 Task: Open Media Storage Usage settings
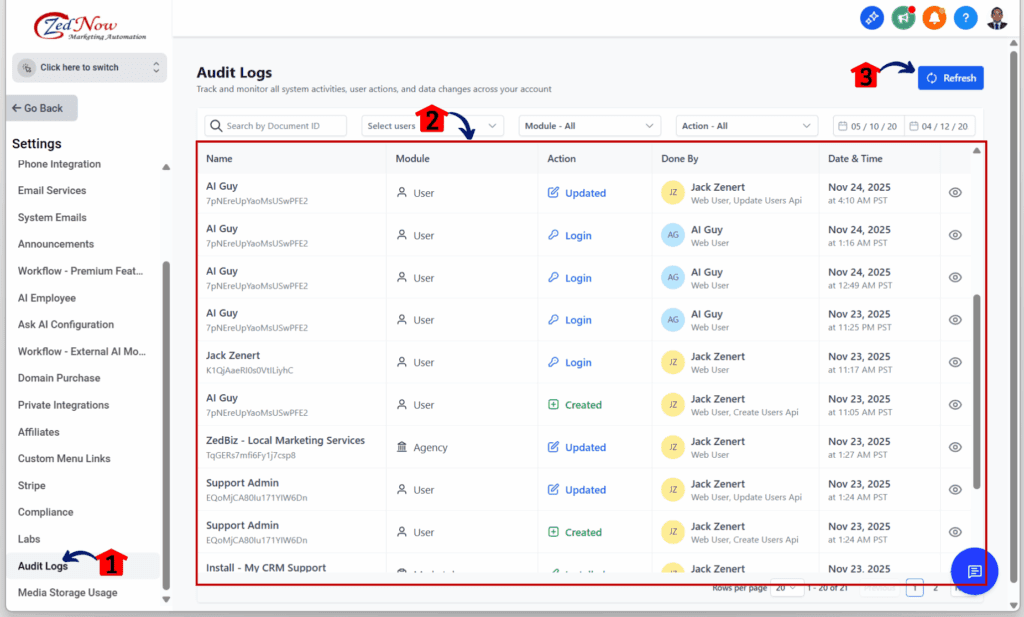tap(67, 593)
